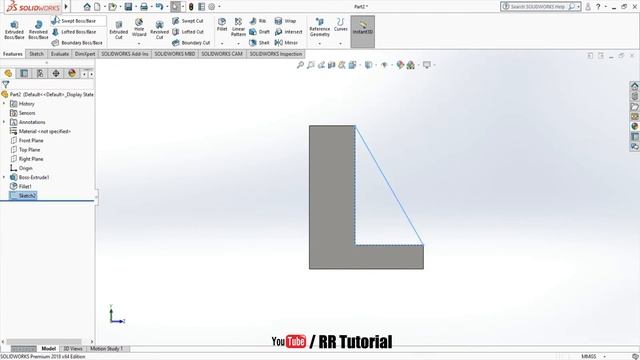Click the Print icon

(x=144, y=7)
